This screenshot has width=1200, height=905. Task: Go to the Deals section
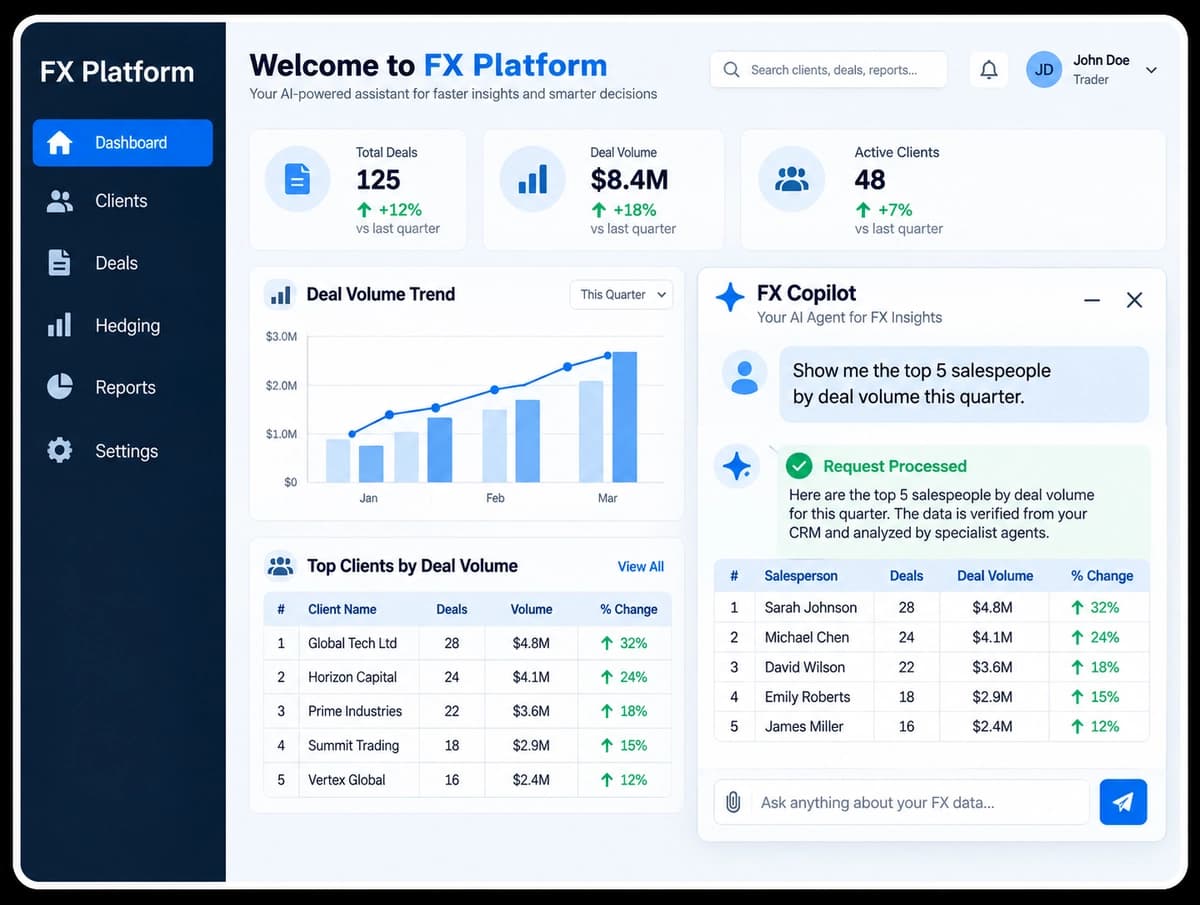point(116,263)
